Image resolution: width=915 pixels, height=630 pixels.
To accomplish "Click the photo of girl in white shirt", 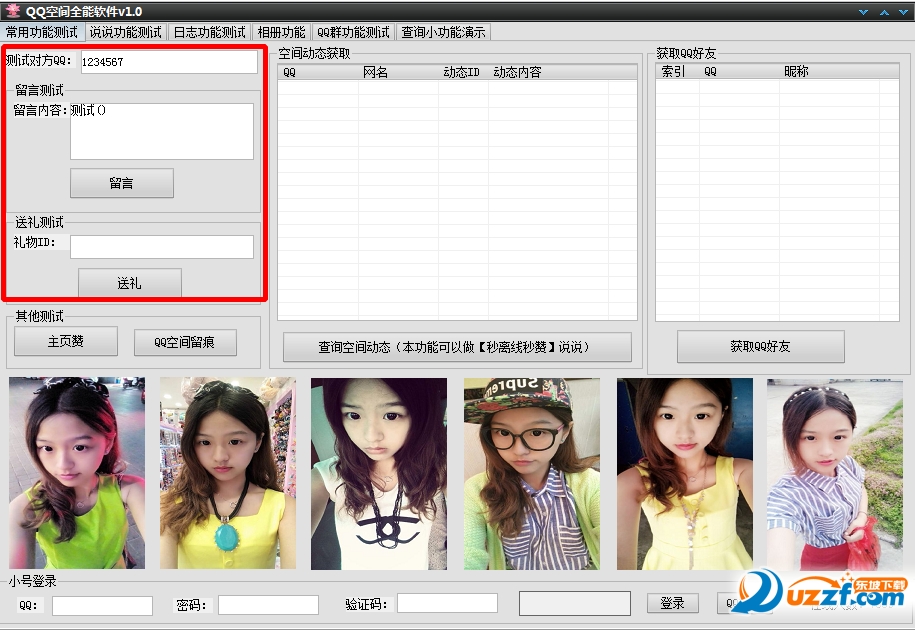I will click(x=379, y=474).
